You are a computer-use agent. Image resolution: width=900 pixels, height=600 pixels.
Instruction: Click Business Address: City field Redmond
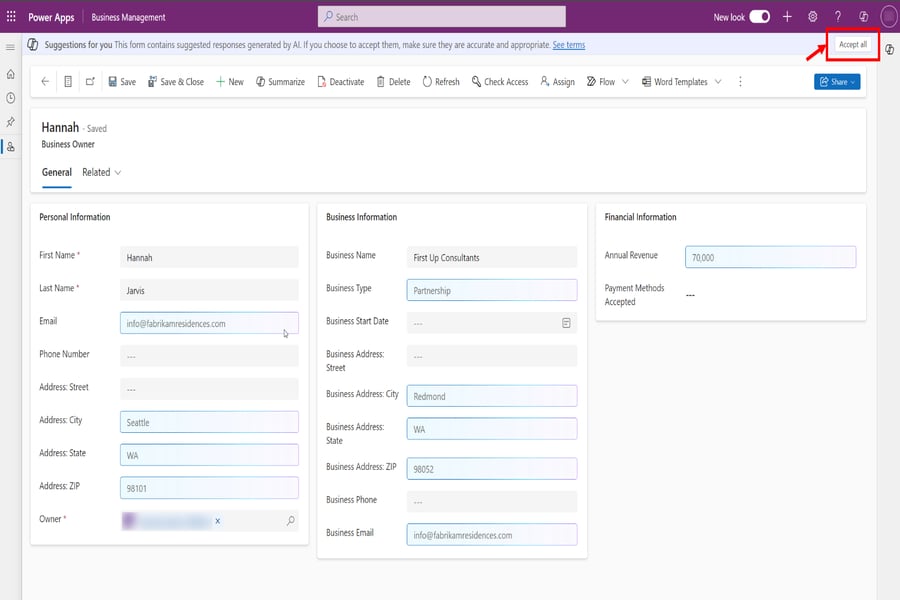pos(491,396)
